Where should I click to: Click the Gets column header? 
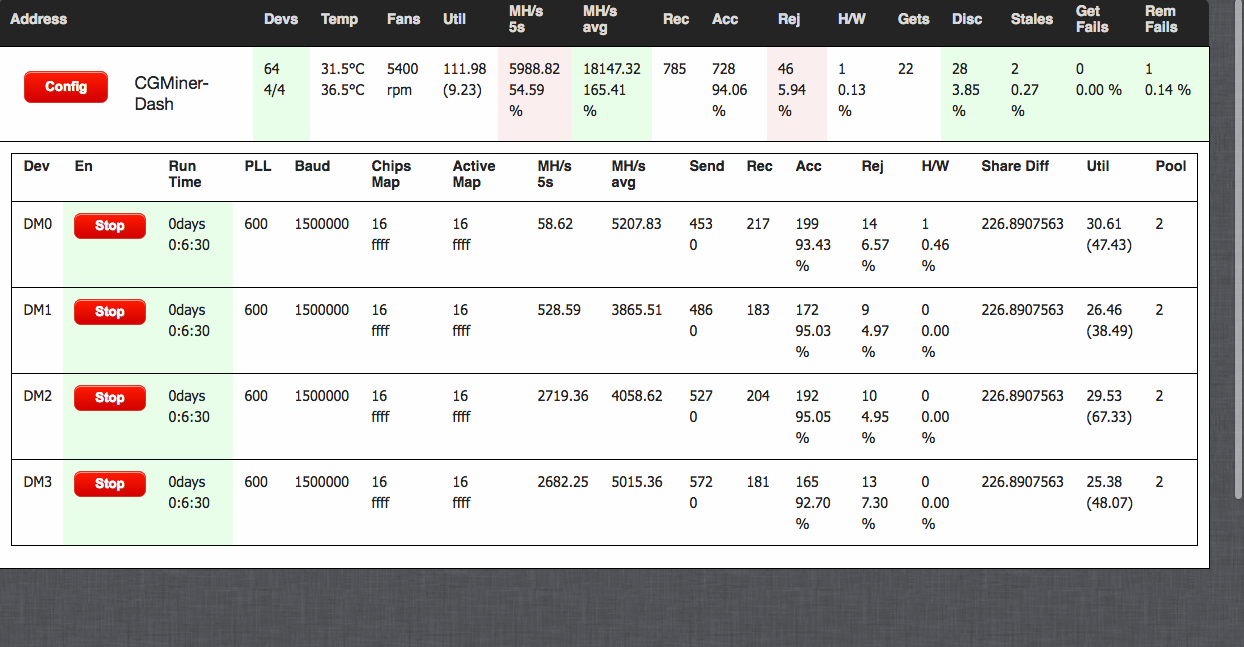point(914,19)
